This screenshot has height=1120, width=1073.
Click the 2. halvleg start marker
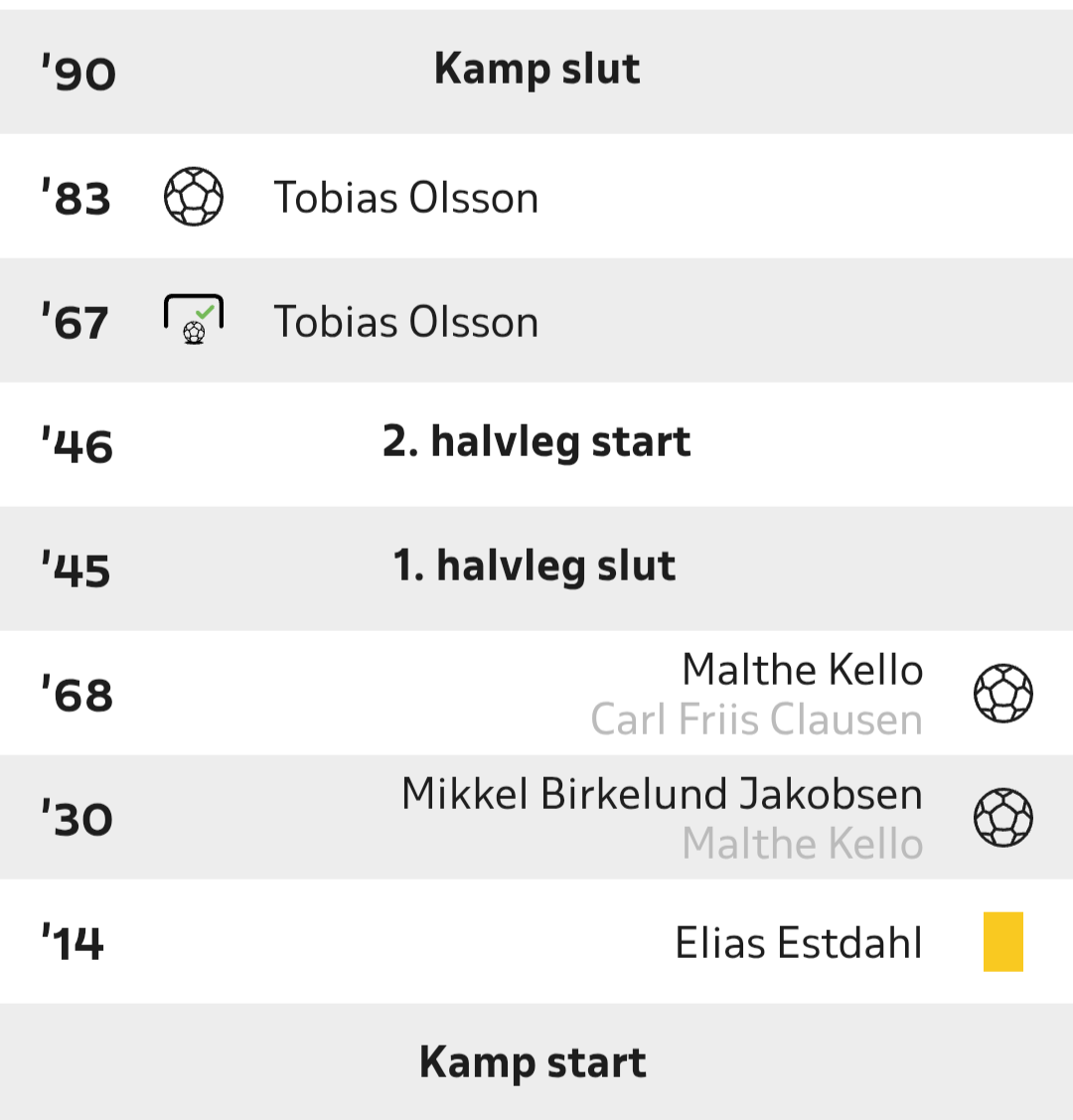pyautogui.click(x=536, y=442)
